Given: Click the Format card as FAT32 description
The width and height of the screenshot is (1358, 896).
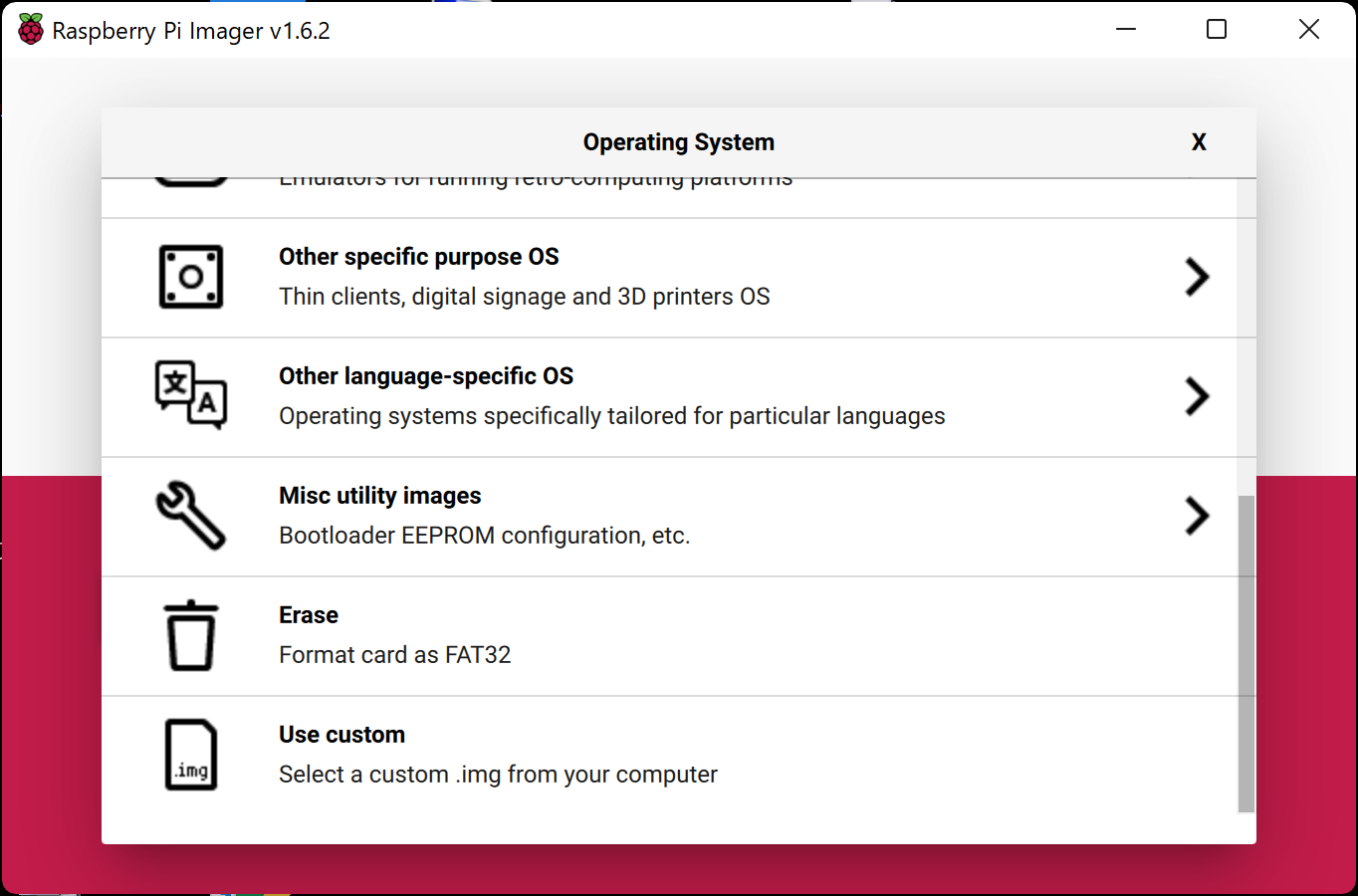Looking at the screenshot, I should [394, 654].
